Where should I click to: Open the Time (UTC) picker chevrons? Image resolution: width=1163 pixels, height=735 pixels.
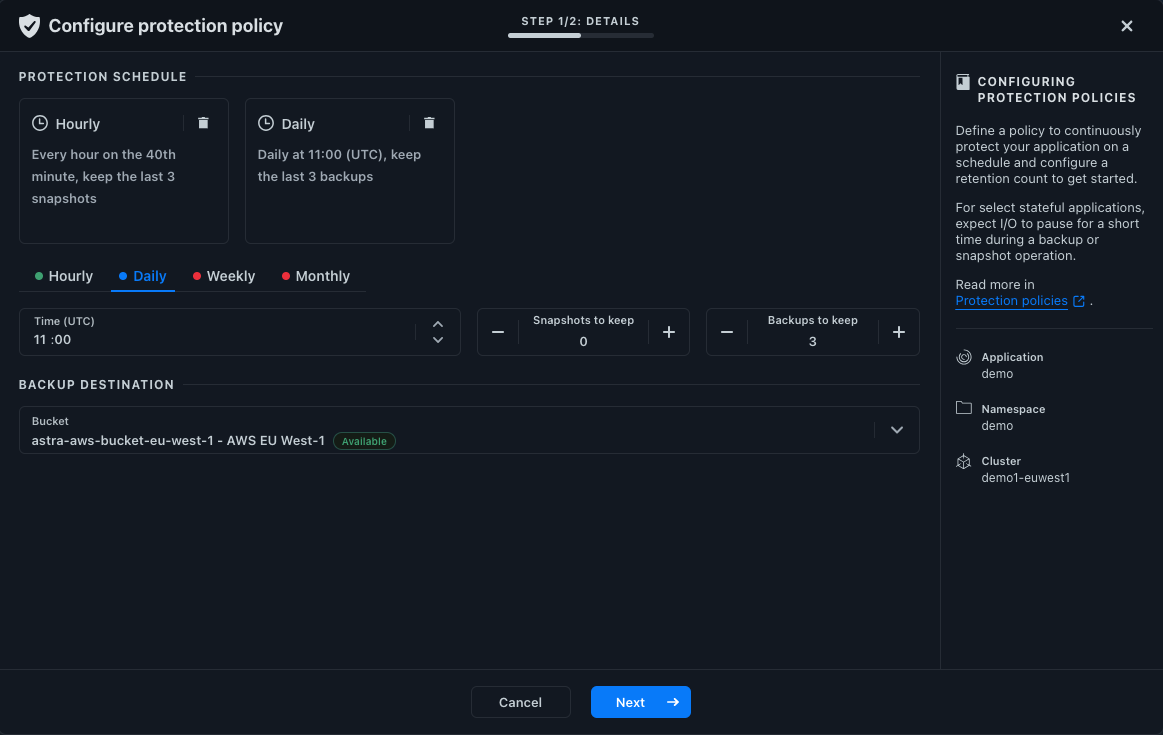[438, 332]
